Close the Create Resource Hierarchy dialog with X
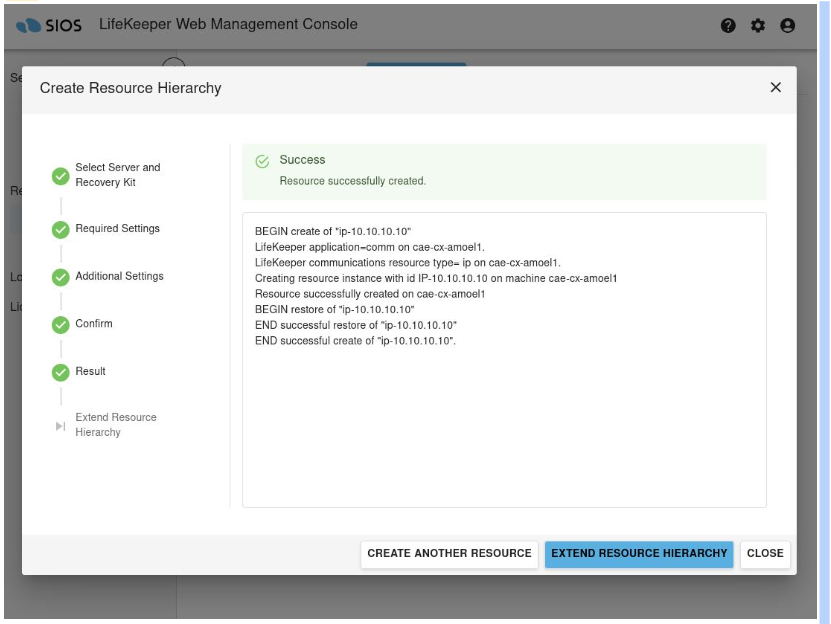 click(x=775, y=87)
